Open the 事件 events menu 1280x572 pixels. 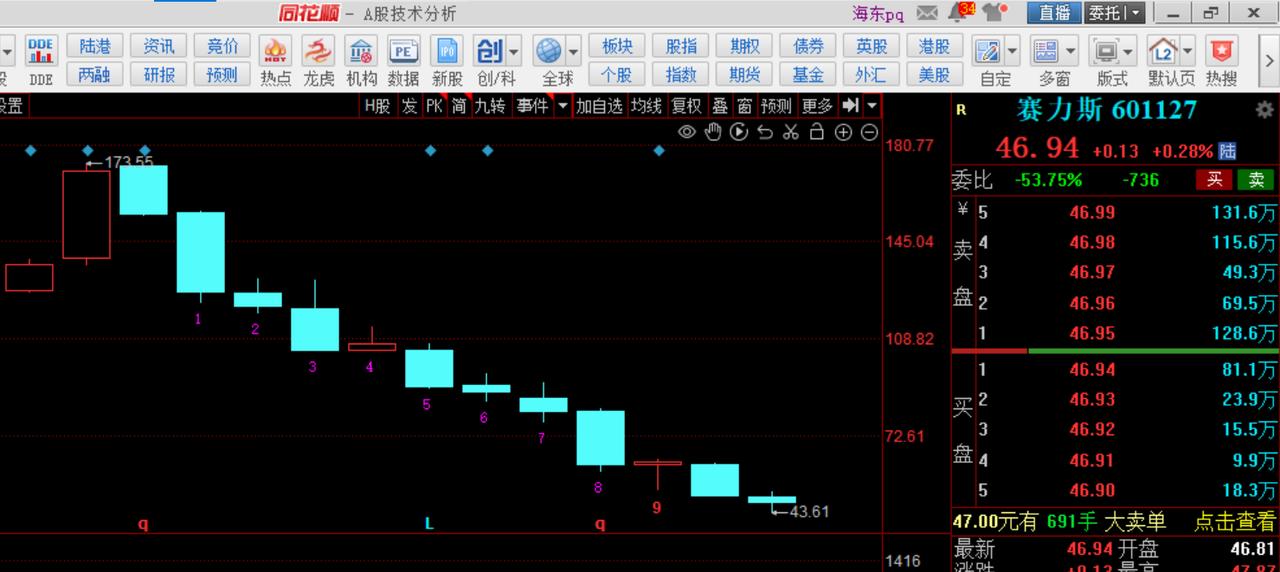(x=532, y=106)
